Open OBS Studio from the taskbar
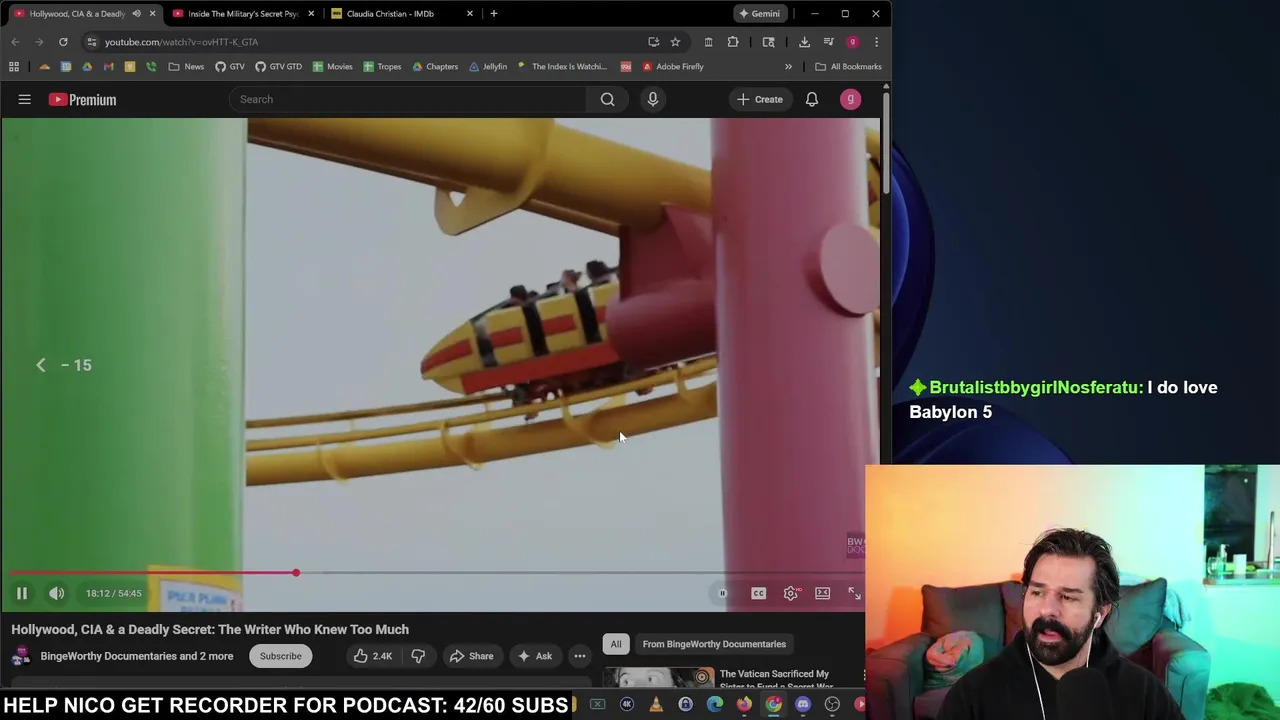 tap(832, 705)
